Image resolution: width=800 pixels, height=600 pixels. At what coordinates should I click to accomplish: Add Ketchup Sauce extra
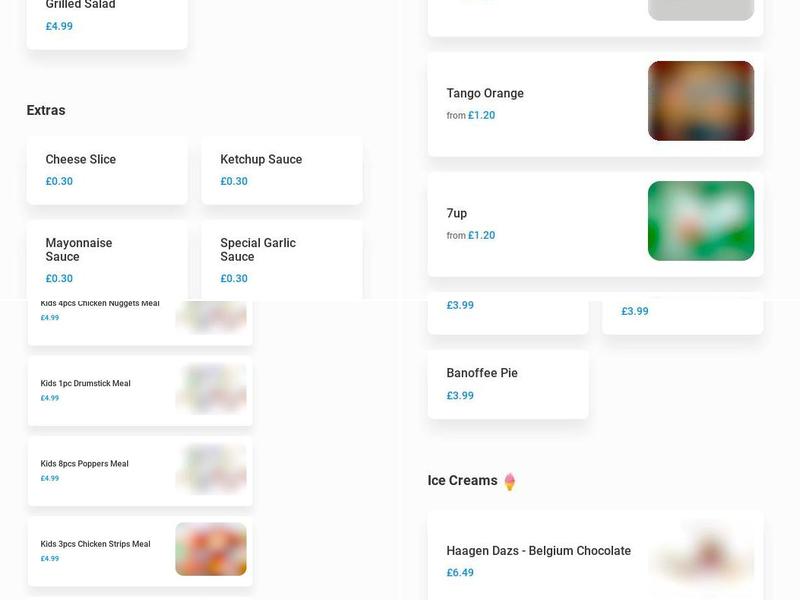(x=282, y=170)
